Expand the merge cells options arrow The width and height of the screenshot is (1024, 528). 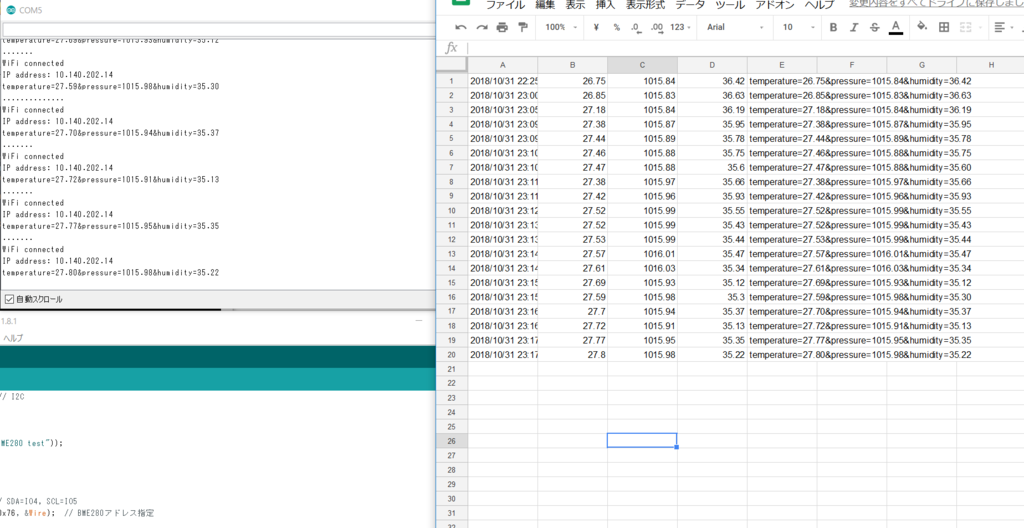click(x=980, y=27)
